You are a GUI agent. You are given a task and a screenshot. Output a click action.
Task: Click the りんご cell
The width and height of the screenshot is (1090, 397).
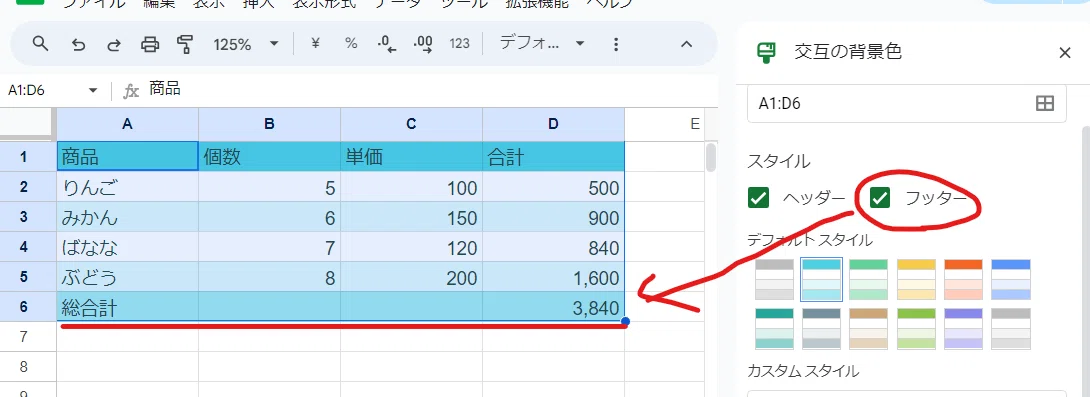point(127,187)
